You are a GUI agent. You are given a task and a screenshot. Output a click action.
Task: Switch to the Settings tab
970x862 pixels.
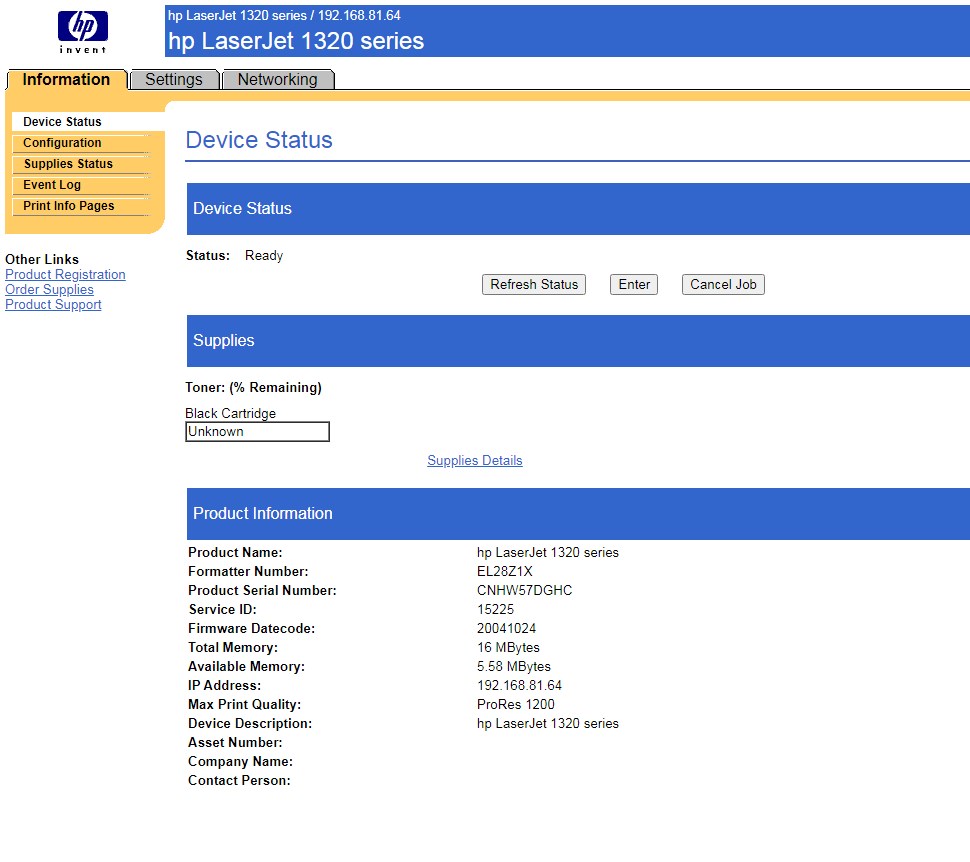pos(174,79)
